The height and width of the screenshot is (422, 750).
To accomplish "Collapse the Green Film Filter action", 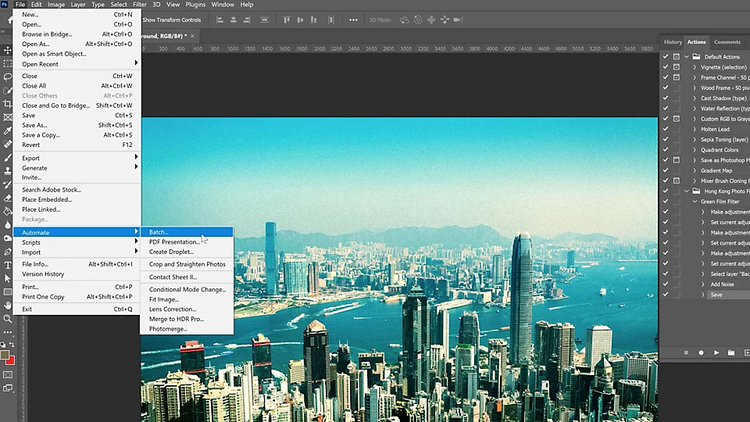I will tap(695, 201).
